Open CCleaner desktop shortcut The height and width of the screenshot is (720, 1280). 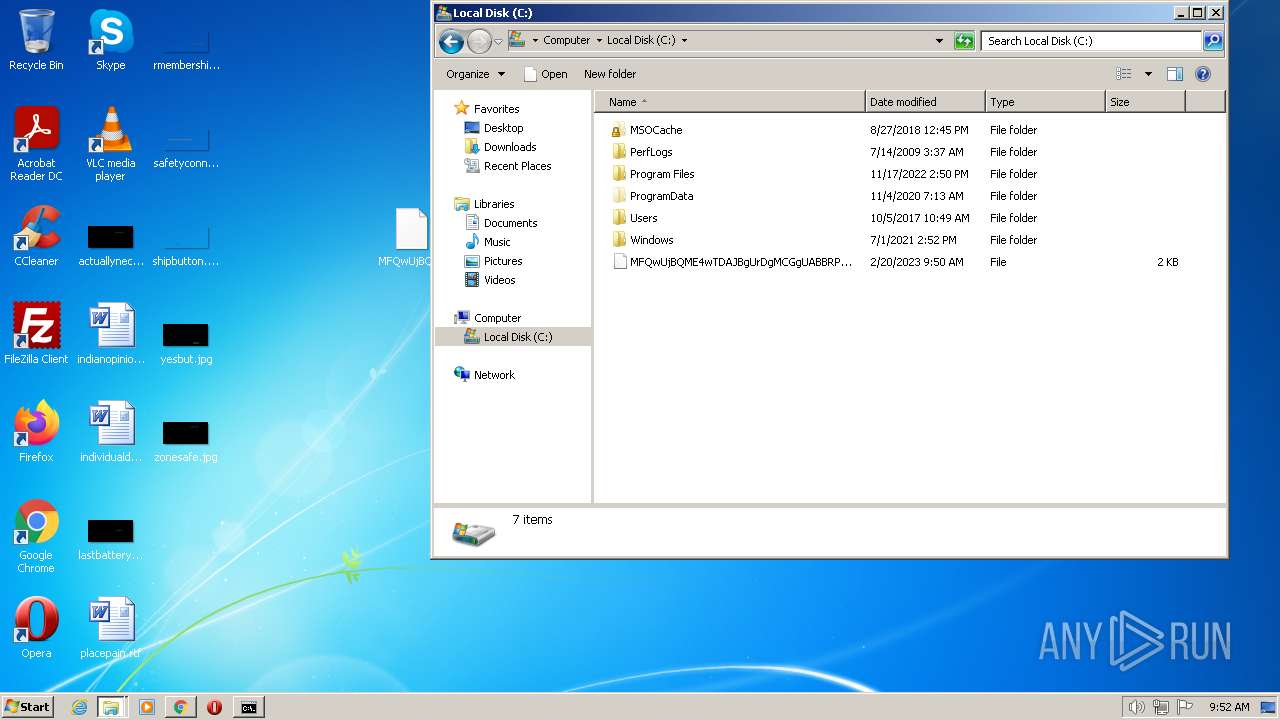(x=36, y=237)
